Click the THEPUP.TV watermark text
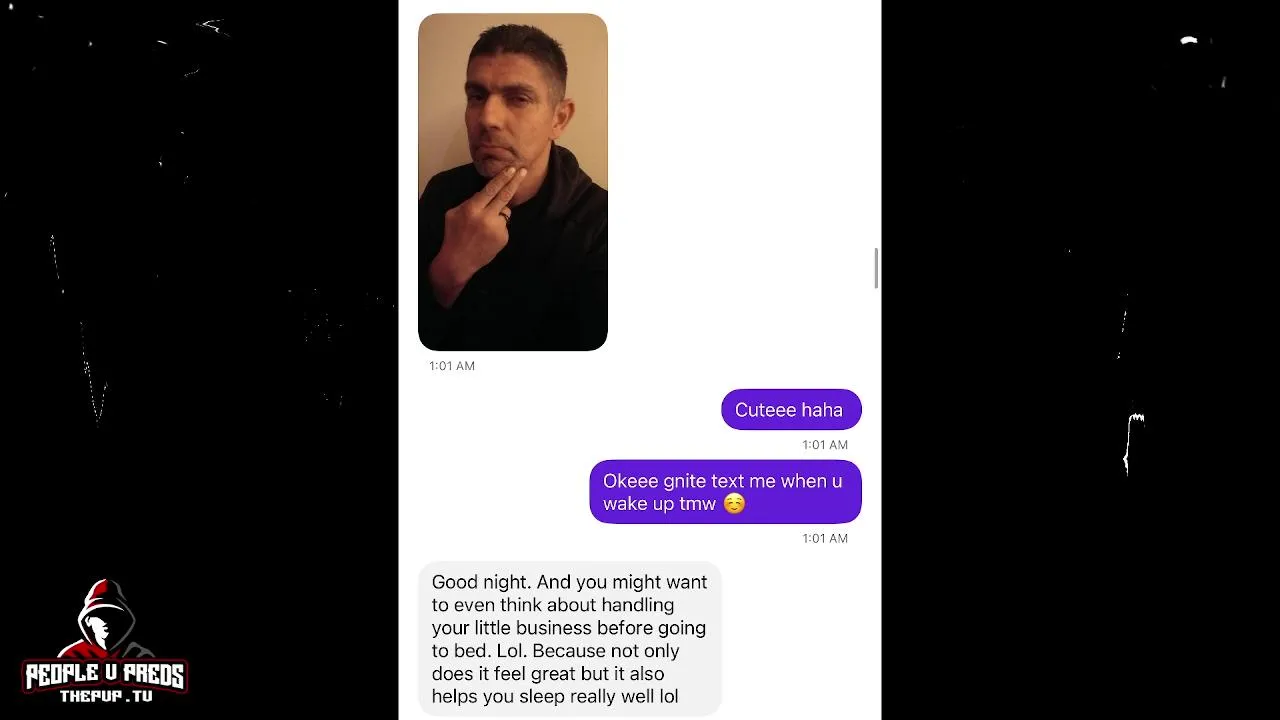The image size is (1280, 720). point(106,696)
